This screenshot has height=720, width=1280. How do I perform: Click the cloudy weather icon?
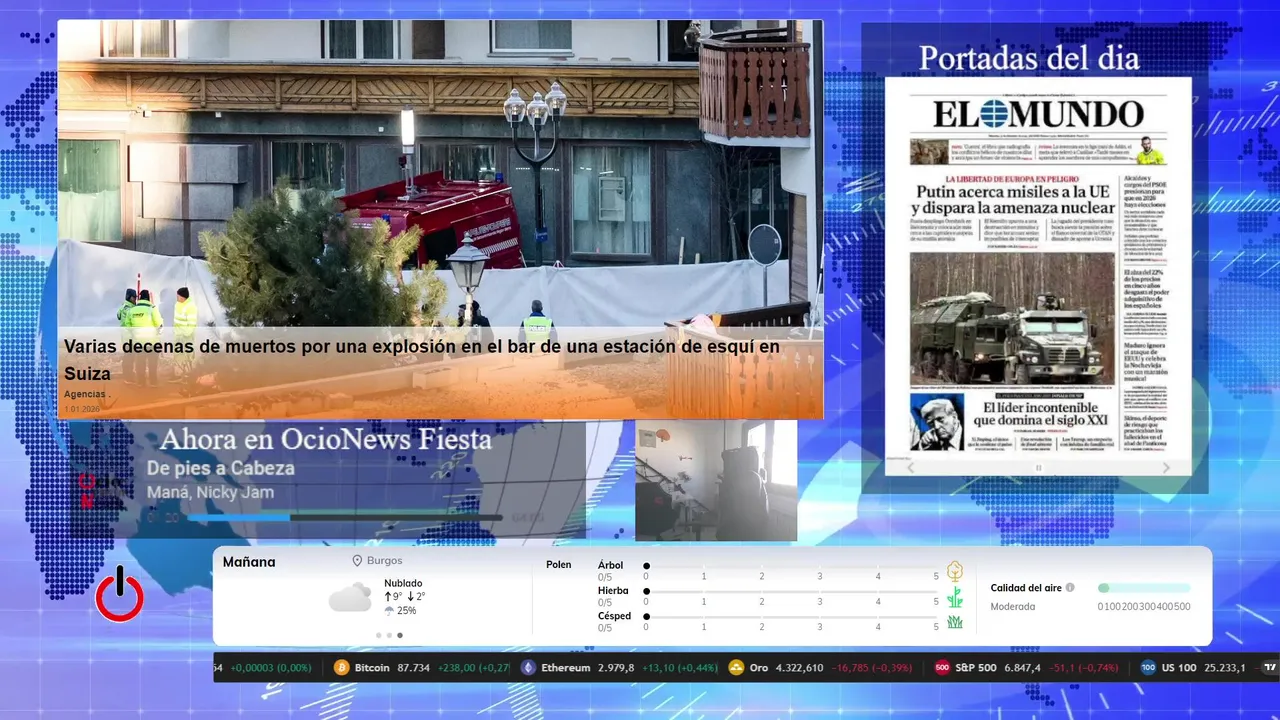(350, 598)
